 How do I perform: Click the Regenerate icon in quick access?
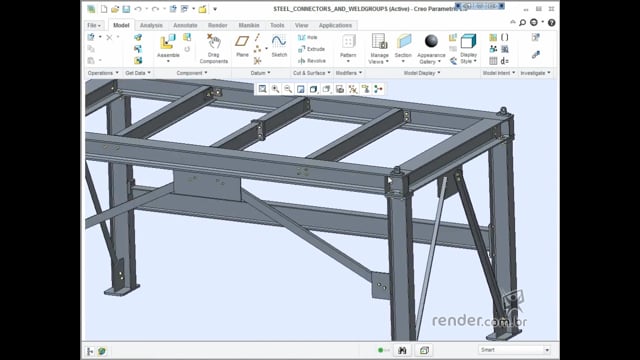pyautogui.click(x=173, y=9)
